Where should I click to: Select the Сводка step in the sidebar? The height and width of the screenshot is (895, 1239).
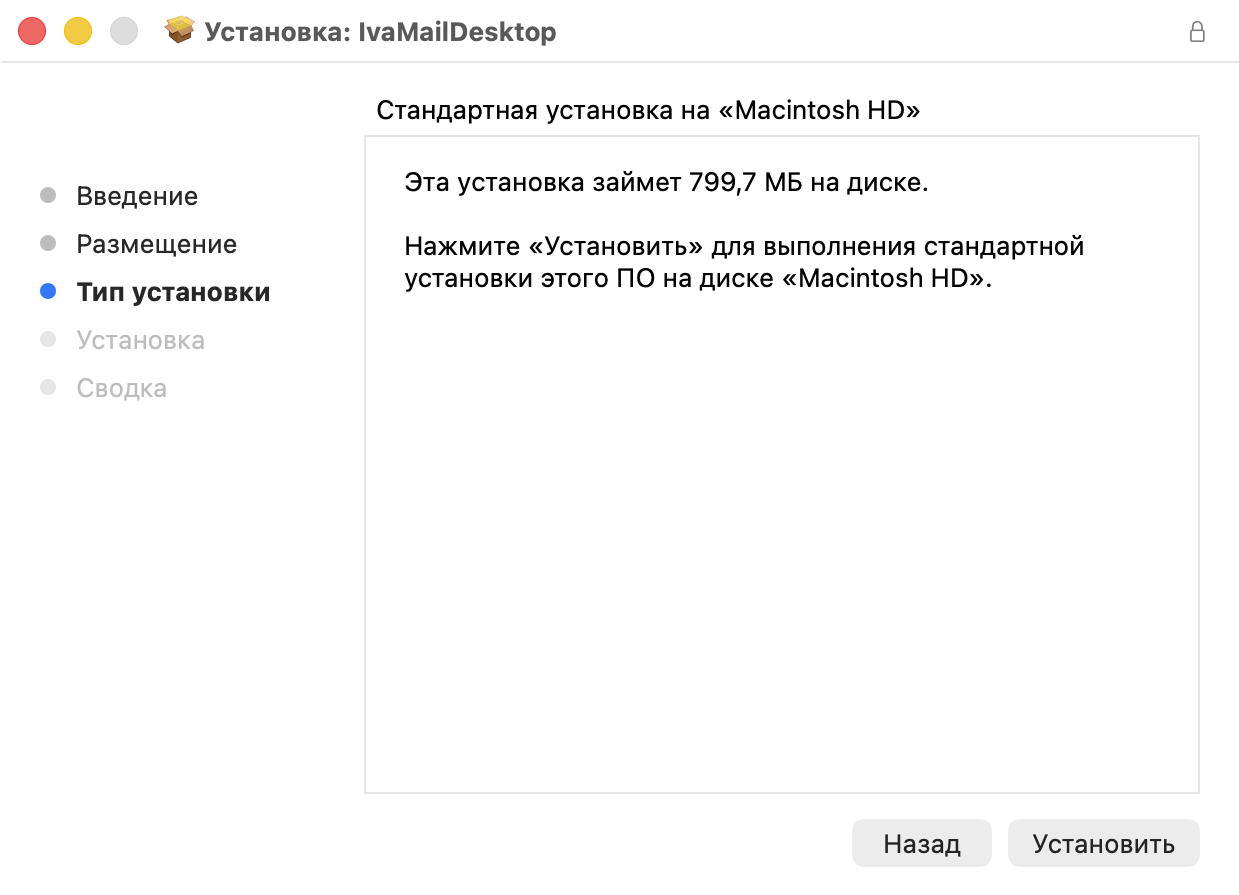(121, 388)
